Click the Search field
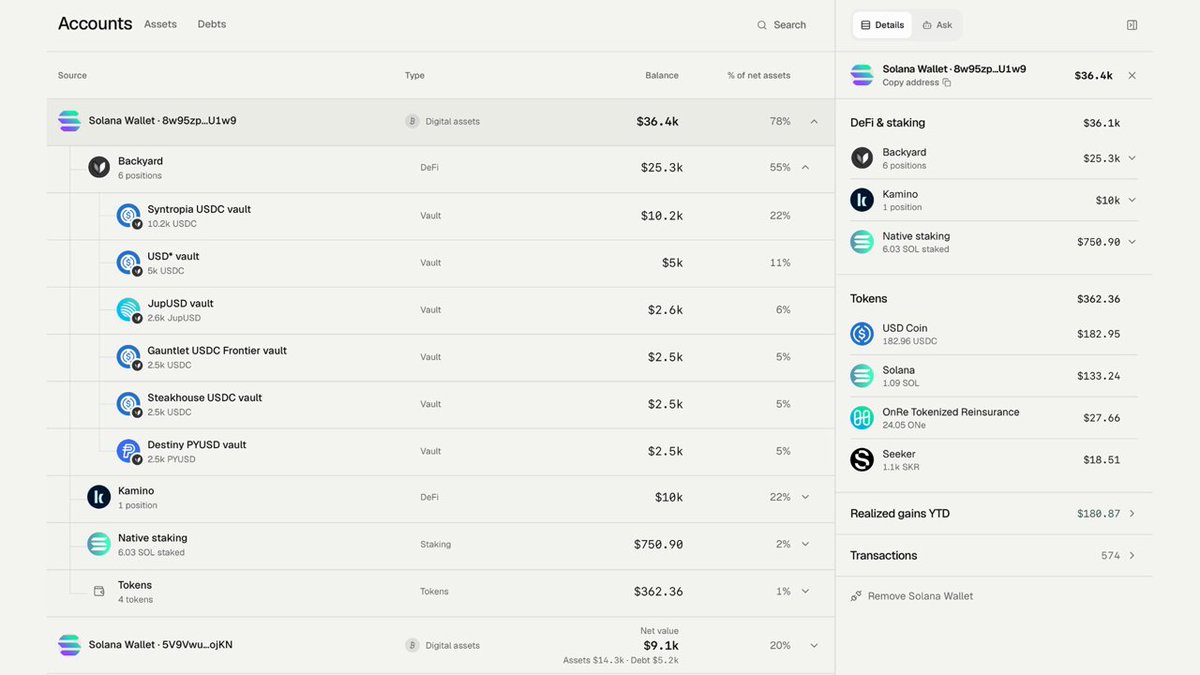The width and height of the screenshot is (1200, 675). (x=781, y=25)
